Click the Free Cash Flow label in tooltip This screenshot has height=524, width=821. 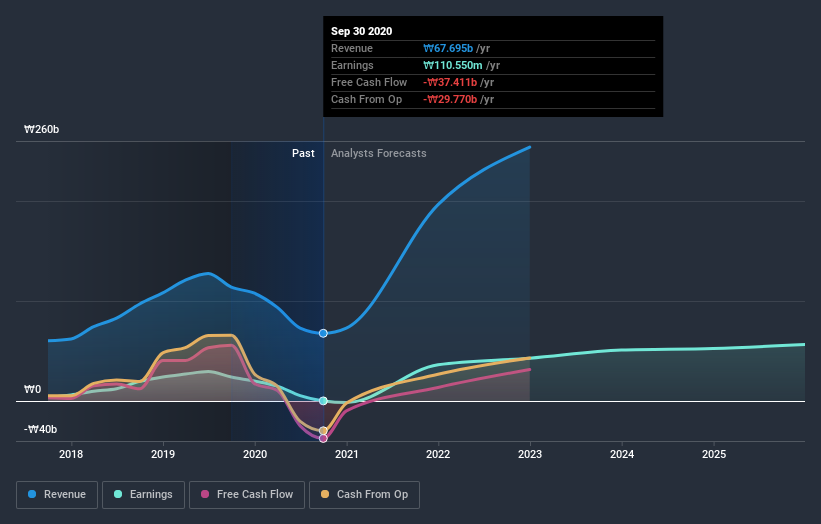coord(369,82)
